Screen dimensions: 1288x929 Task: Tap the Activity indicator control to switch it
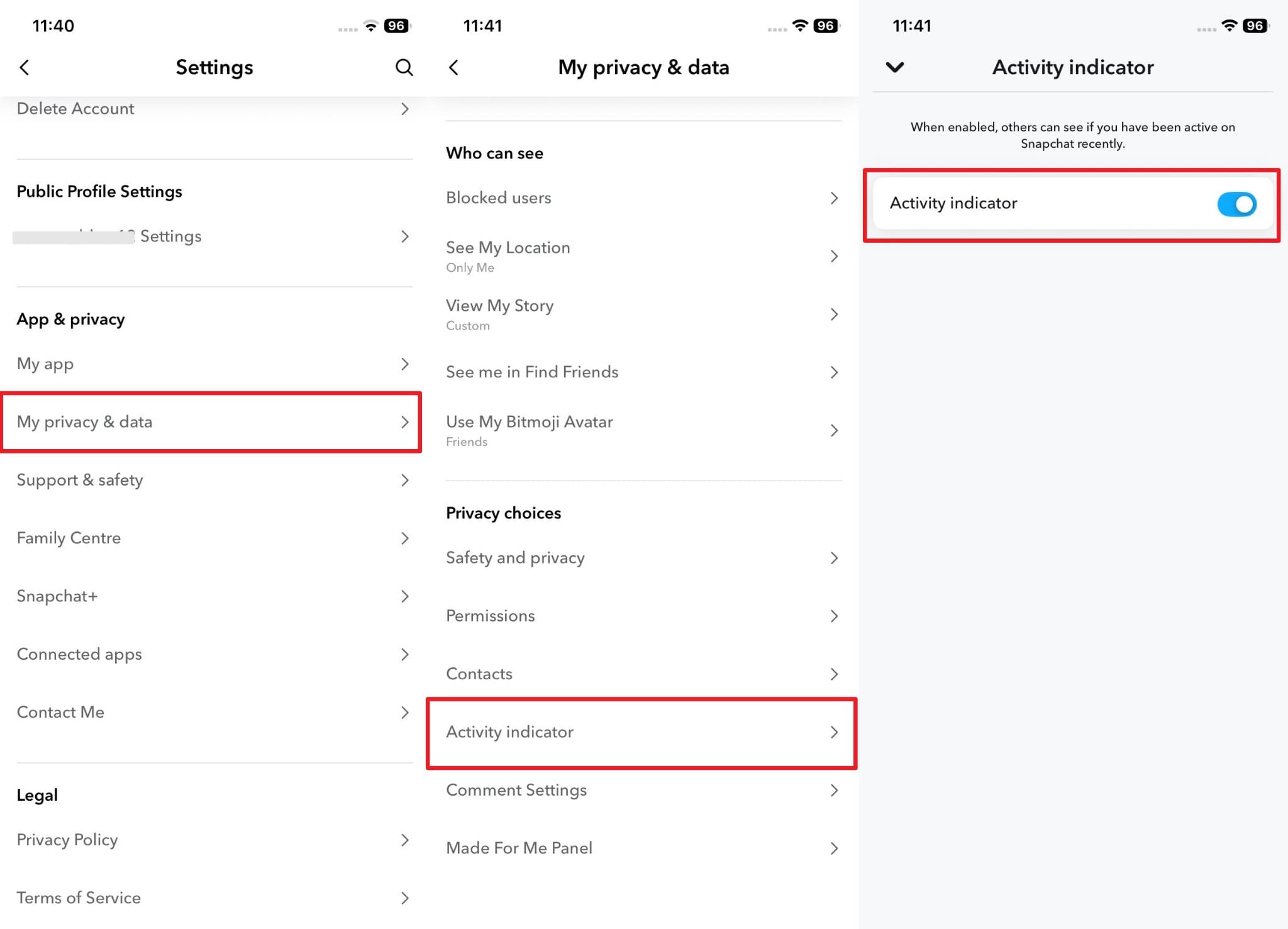tap(1236, 204)
